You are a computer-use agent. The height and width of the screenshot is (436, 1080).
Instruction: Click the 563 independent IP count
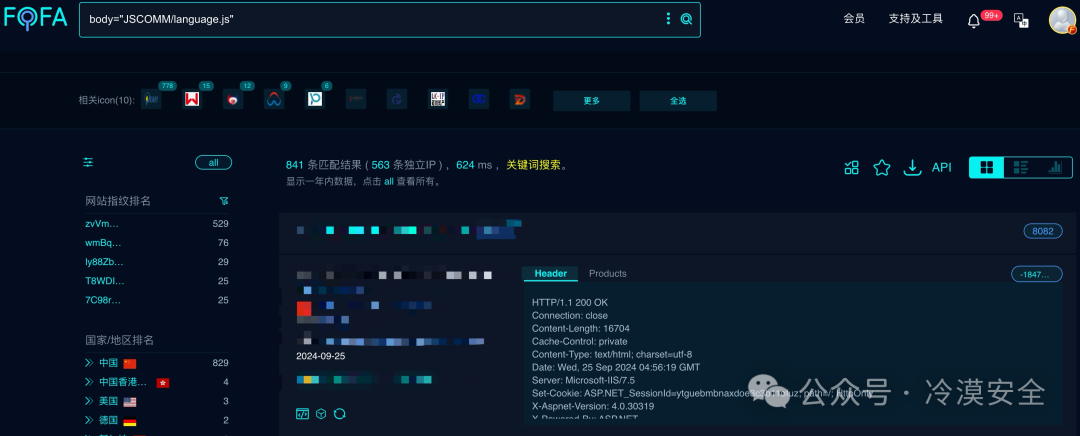tap(381, 165)
